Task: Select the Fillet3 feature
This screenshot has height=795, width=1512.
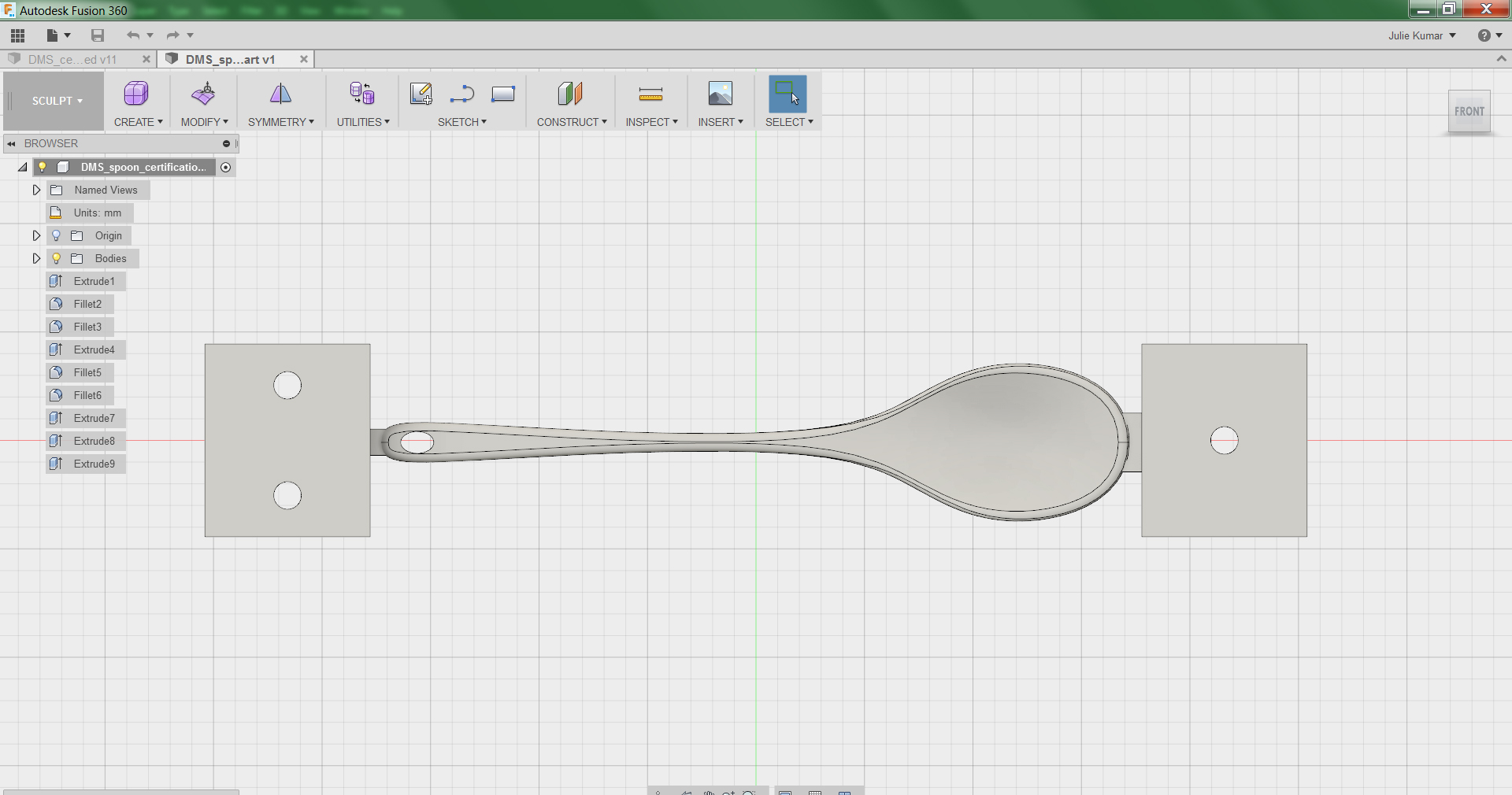Action: pyautogui.click(x=80, y=327)
